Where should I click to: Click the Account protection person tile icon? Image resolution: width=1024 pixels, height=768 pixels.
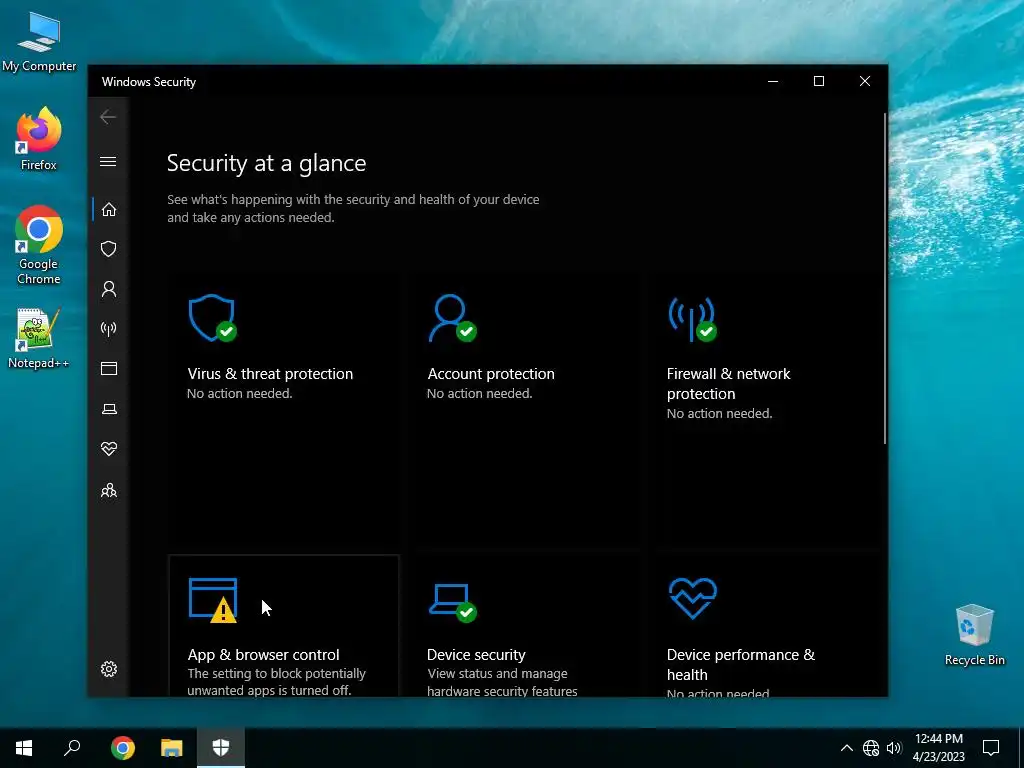click(452, 318)
